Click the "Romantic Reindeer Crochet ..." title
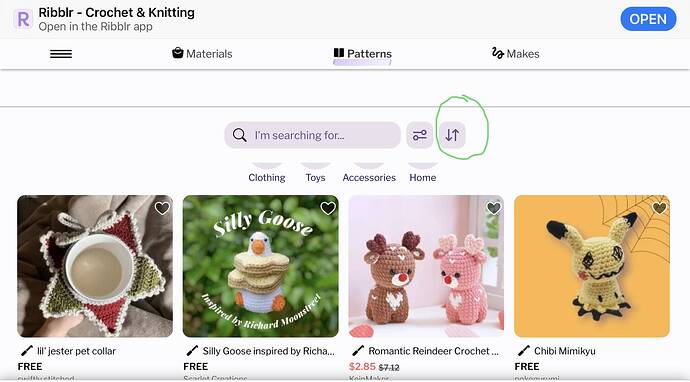 point(433,351)
